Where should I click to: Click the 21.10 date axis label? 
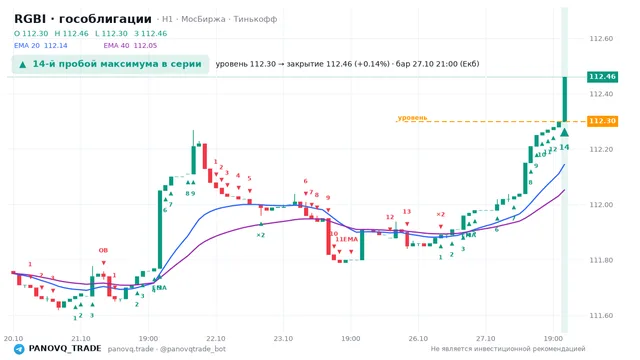tap(81, 339)
